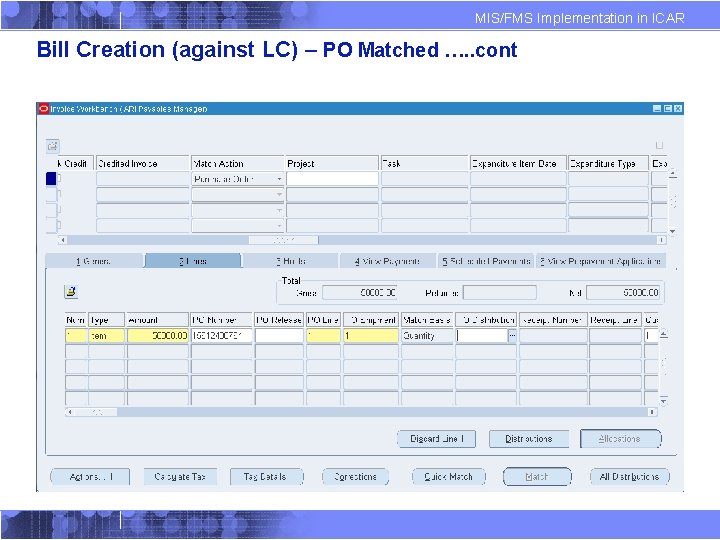Click the up arrow of the lines table's vertical scrollbar
Viewport: 720px width, 540px height.
point(664,334)
